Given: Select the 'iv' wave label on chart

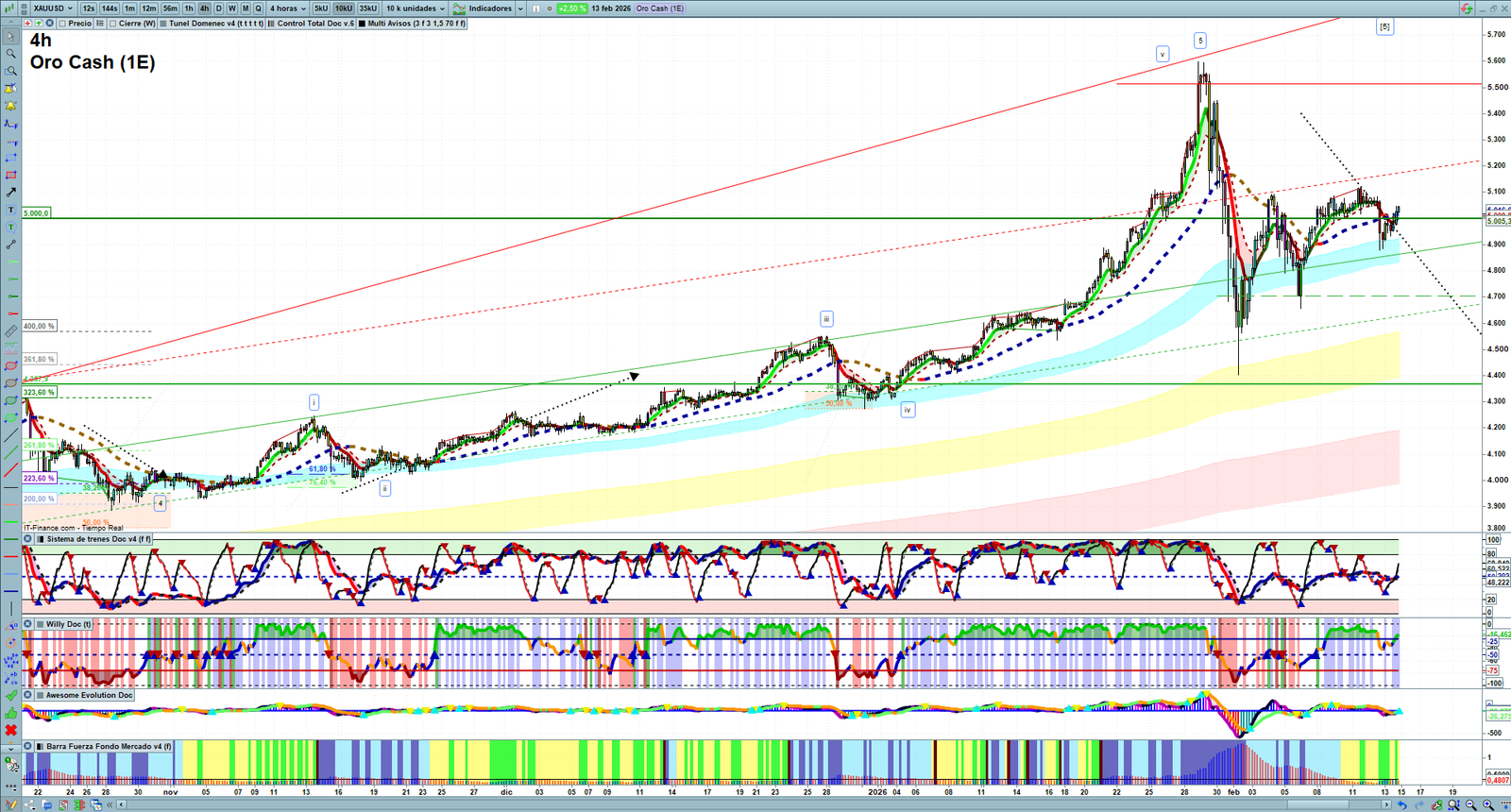Looking at the screenshot, I should click(x=908, y=410).
